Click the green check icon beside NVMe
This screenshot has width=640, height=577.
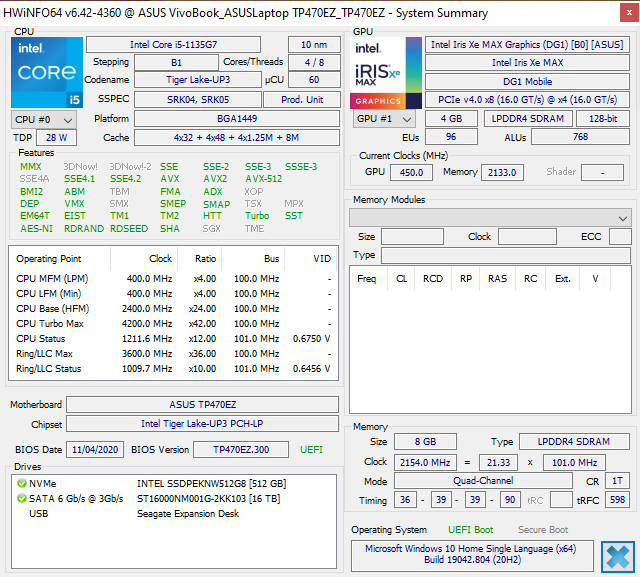click(21, 484)
